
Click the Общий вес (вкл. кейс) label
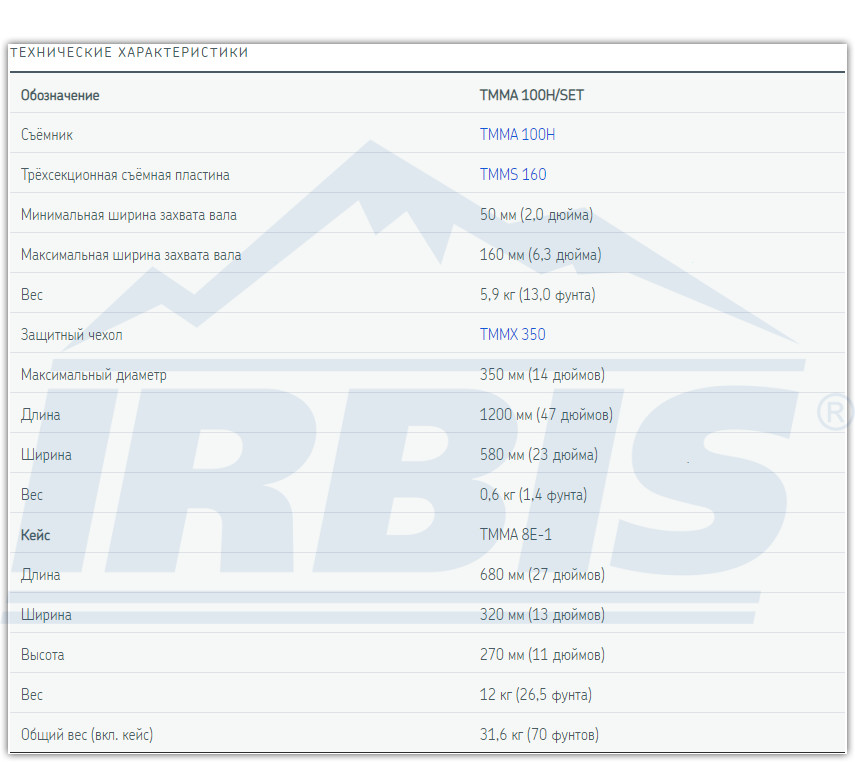click(87, 735)
